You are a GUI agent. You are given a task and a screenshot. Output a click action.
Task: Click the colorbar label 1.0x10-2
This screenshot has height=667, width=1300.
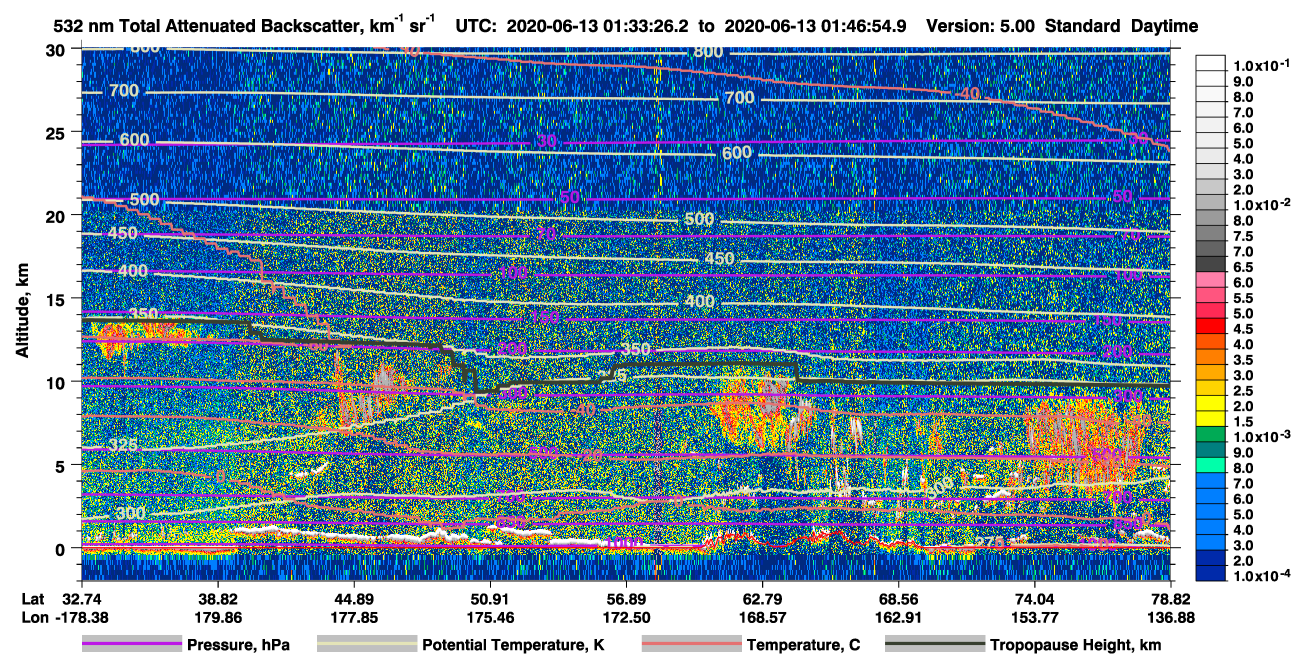coord(1261,205)
